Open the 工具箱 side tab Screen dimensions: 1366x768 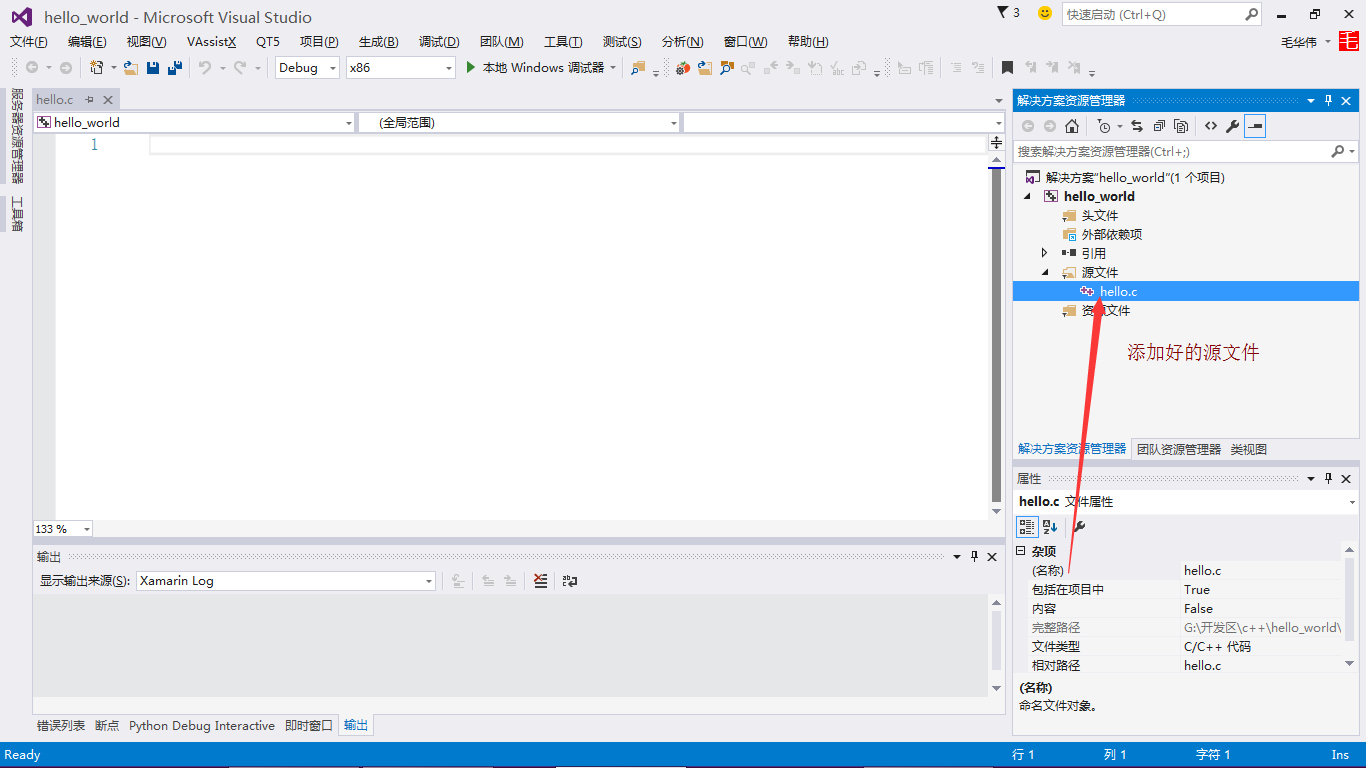coord(17,214)
